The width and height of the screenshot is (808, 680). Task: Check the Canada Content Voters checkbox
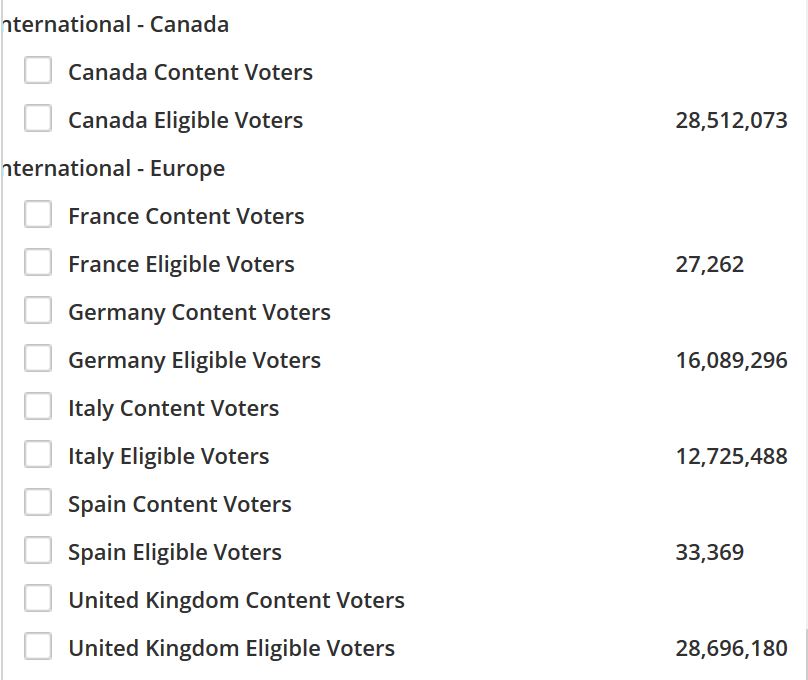click(x=38, y=70)
